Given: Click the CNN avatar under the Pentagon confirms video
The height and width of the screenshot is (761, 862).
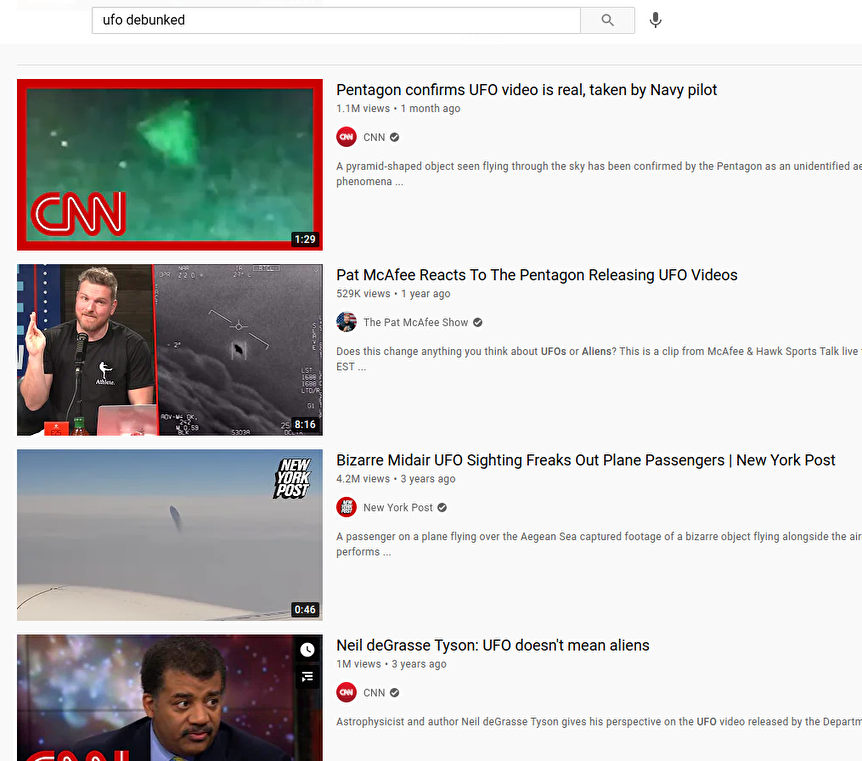Looking at the screenshot, I should click(x=346, y=137).
